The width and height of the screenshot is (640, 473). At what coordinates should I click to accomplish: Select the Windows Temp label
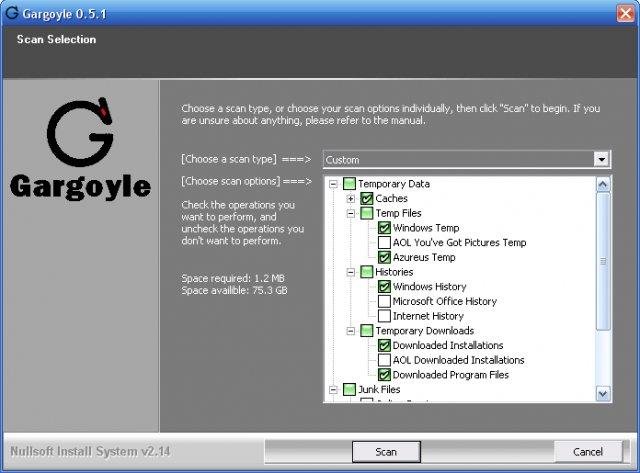click(x=426, y=228)
